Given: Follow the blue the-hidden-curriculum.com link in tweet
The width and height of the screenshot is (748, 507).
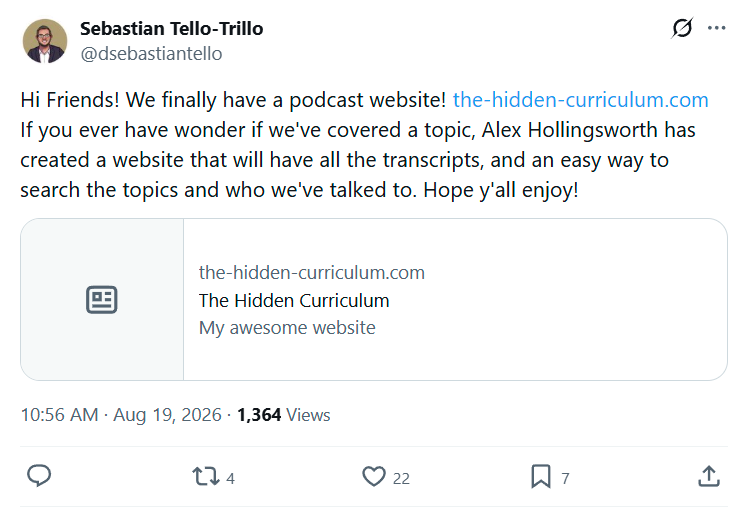Looking at the screenshot, I should pyautogui.click(x=581, y=100).
